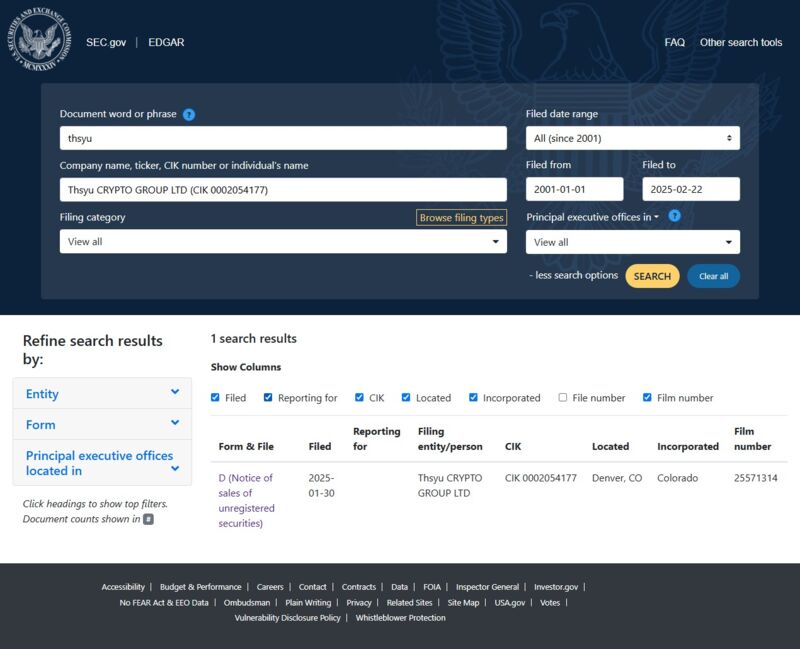Click Browse filing types button
The height and width of the screenshot is (649, 800).
(461, 218)
